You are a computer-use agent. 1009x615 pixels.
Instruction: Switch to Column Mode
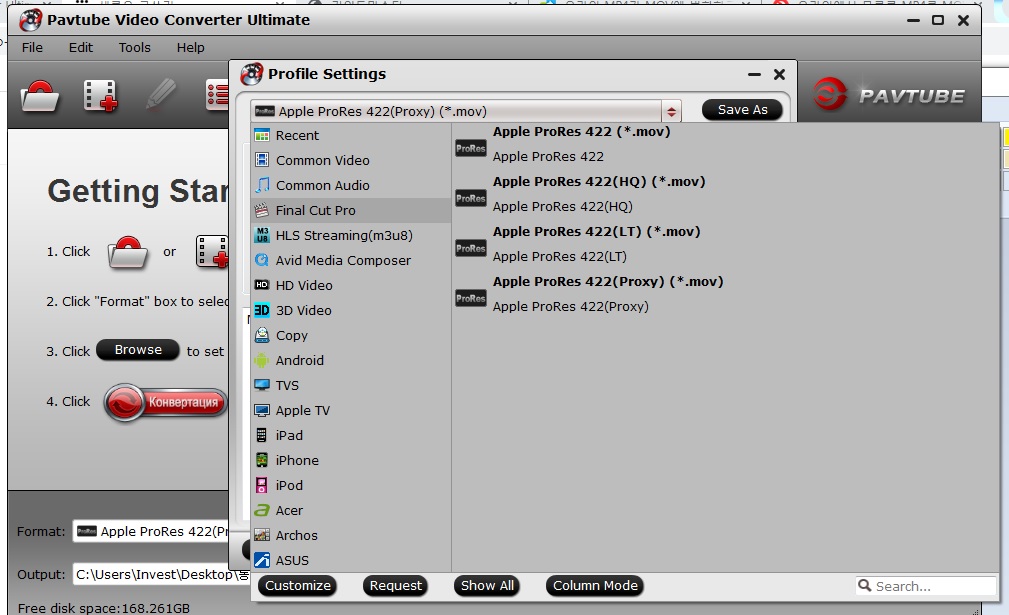(x=595, y=586)
